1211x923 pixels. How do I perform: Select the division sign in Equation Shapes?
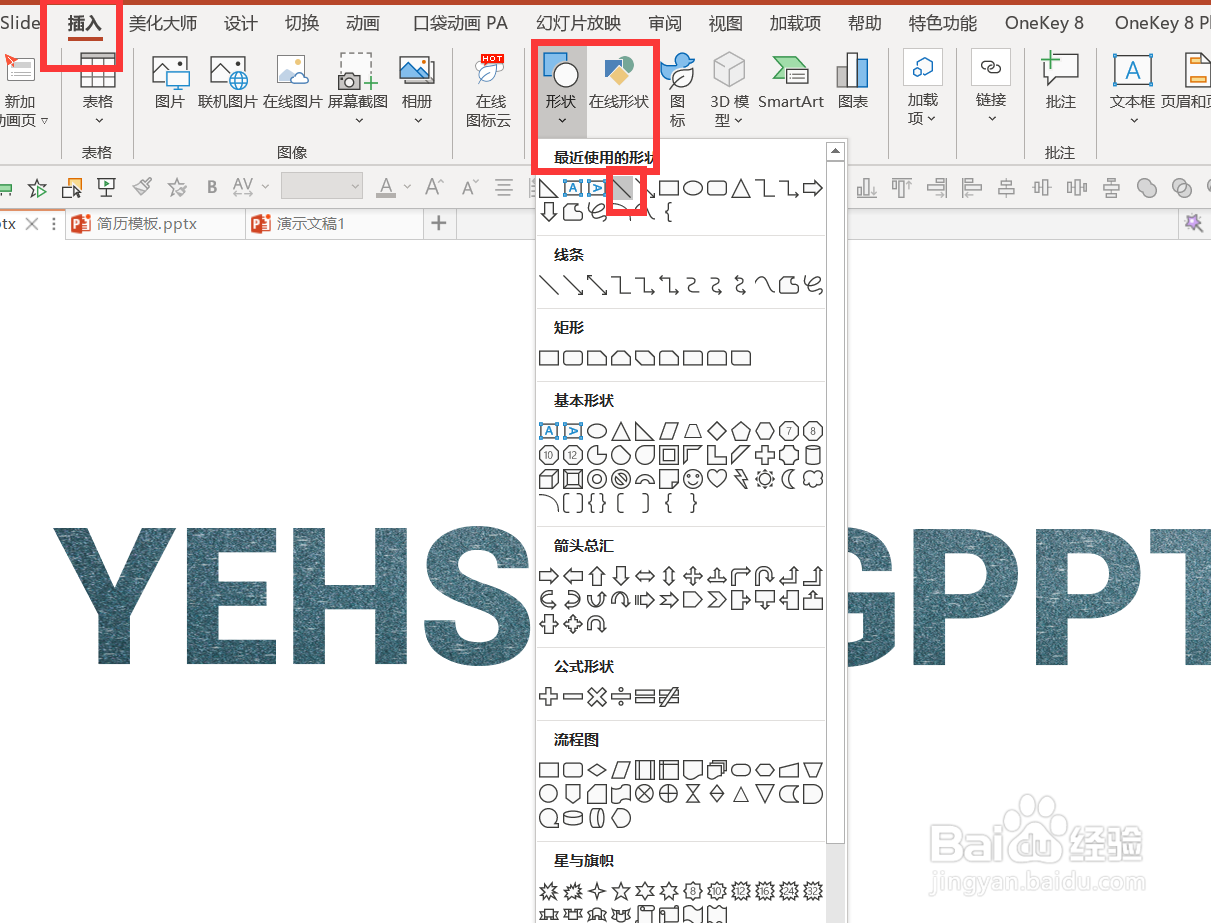[621, 696]
